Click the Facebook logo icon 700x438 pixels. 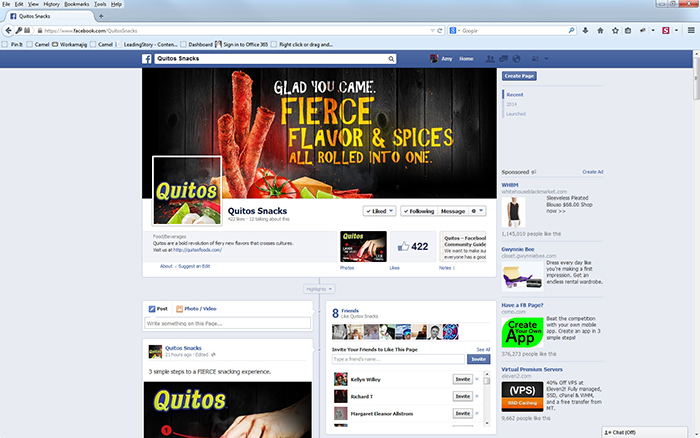147,58
